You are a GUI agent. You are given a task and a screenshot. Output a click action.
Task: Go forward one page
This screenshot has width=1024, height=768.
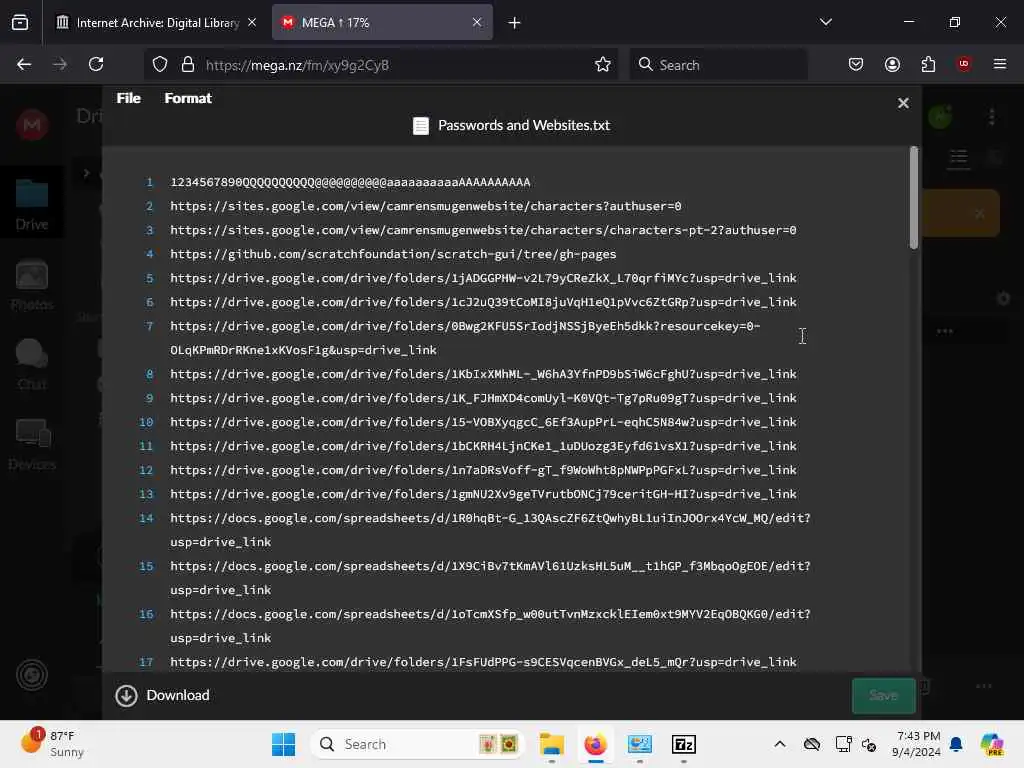[60, 65]
